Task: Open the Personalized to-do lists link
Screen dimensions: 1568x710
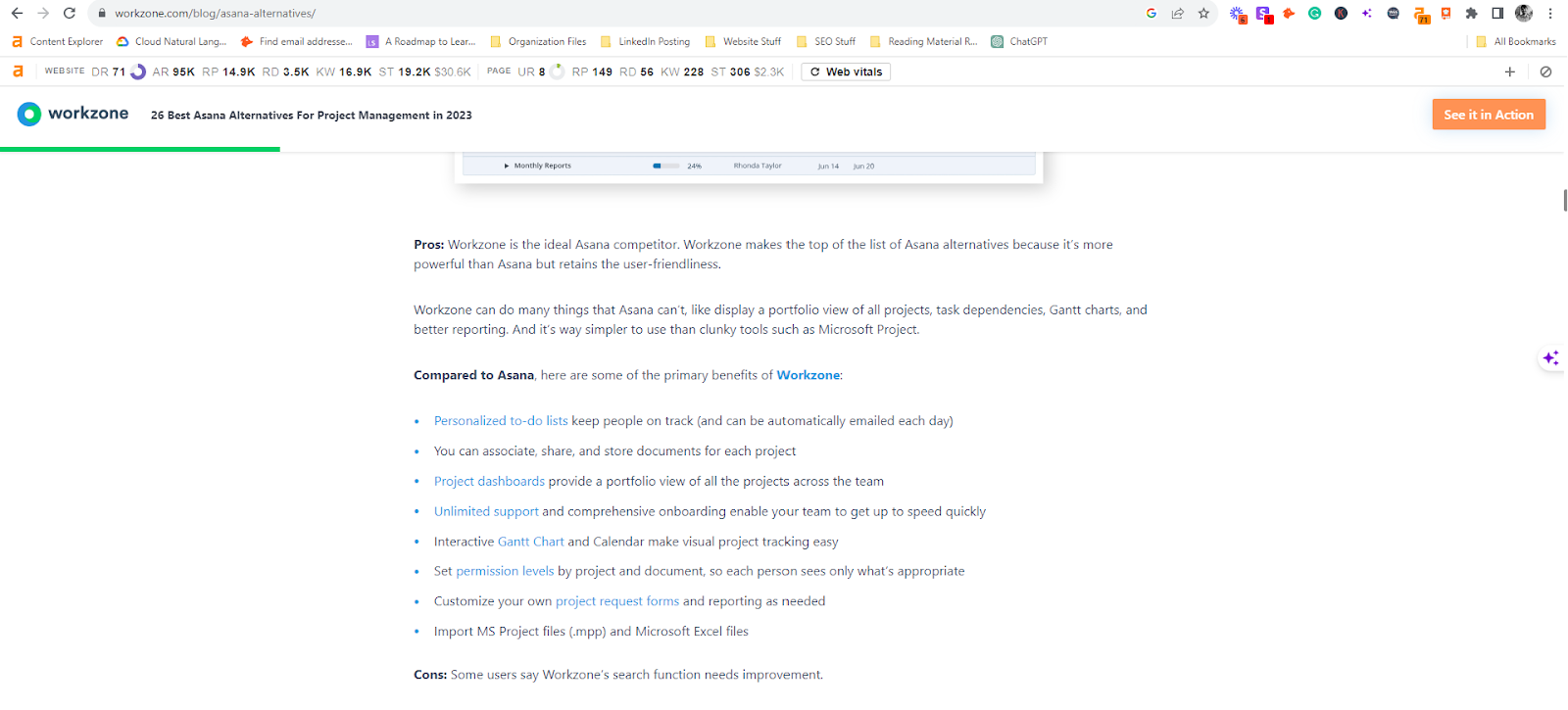Action: tap(501, 421)
